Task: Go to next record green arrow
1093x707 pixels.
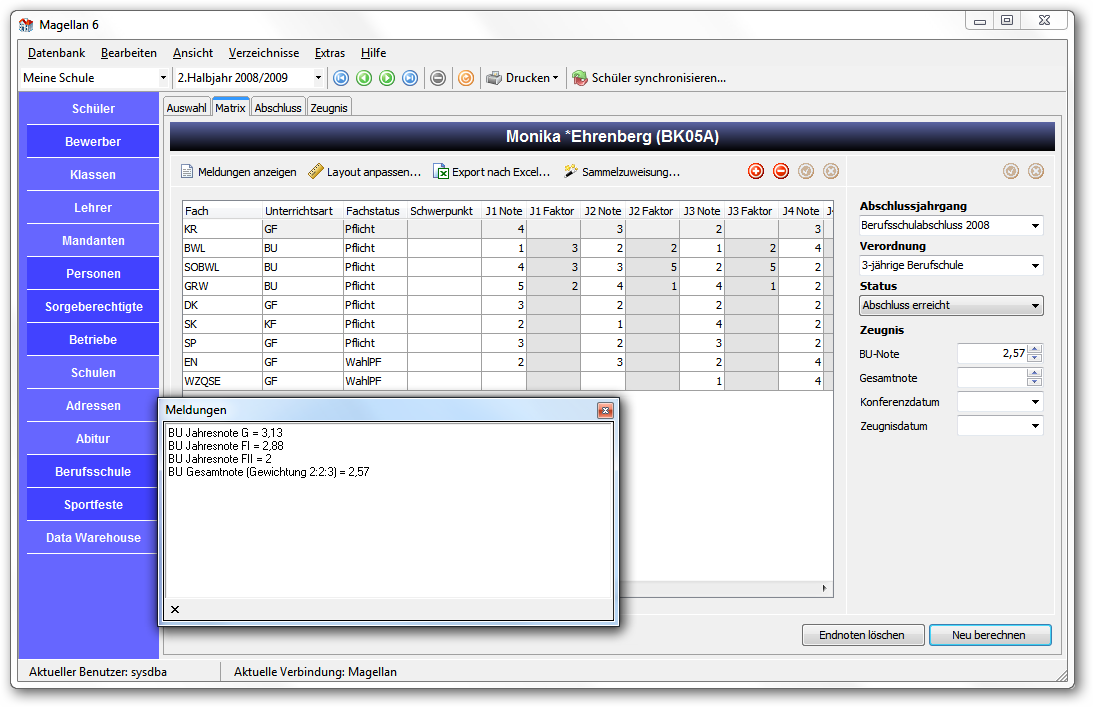Action: (x=387, y=78)
